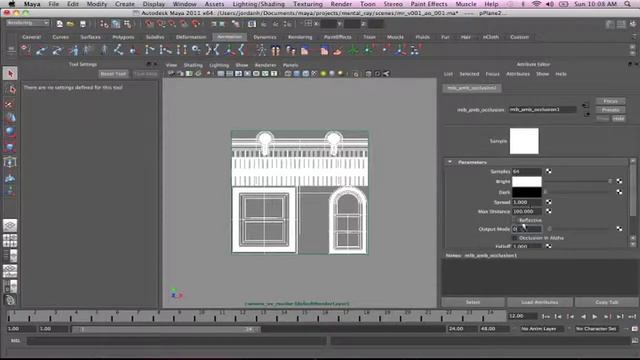Open the No Character Set dropdown
640x360 pixels.
(598, 329)
